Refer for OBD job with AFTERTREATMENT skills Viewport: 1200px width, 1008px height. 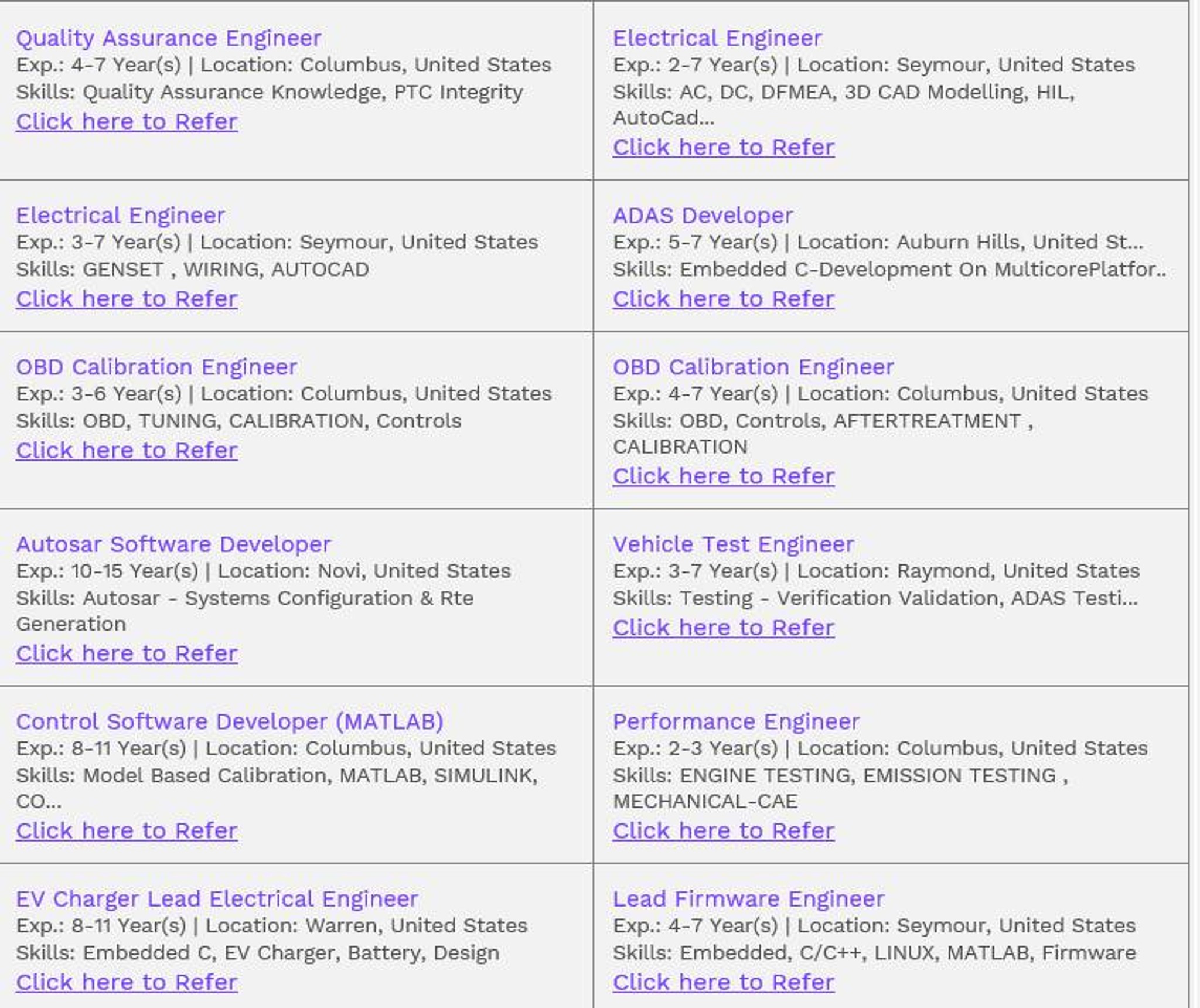(x=724, y=476)
